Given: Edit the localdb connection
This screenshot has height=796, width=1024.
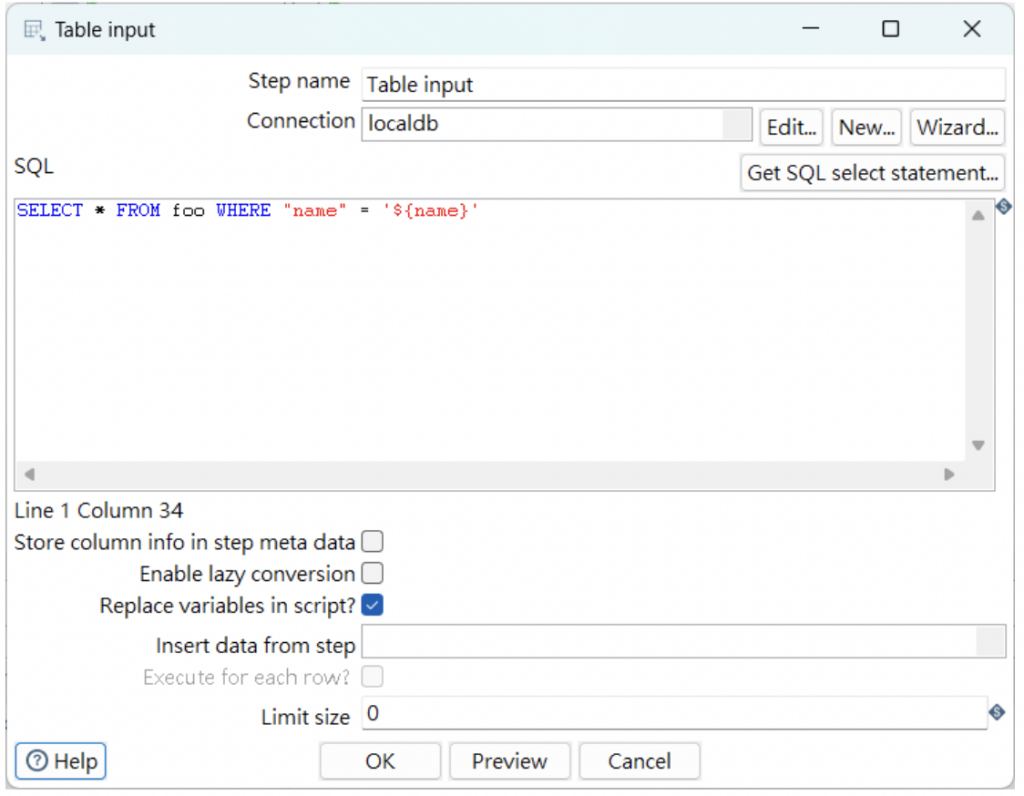Looking at the screenshot, I should [791, 127].
